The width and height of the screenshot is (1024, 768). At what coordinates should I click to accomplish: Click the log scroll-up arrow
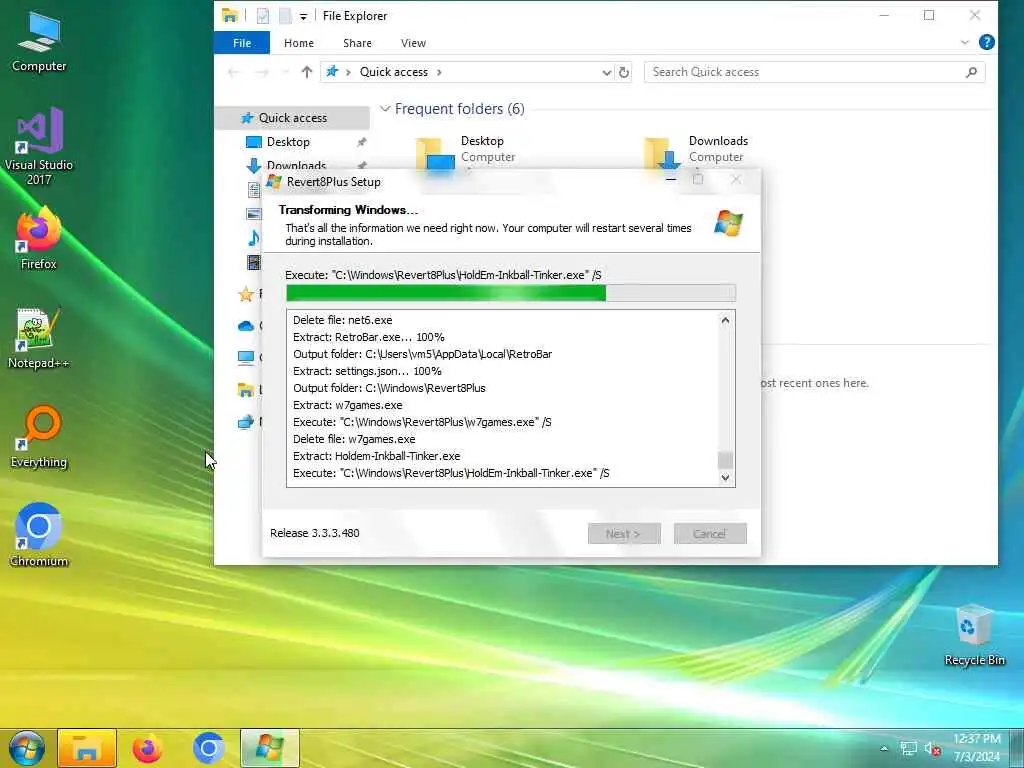pos(725,320)
